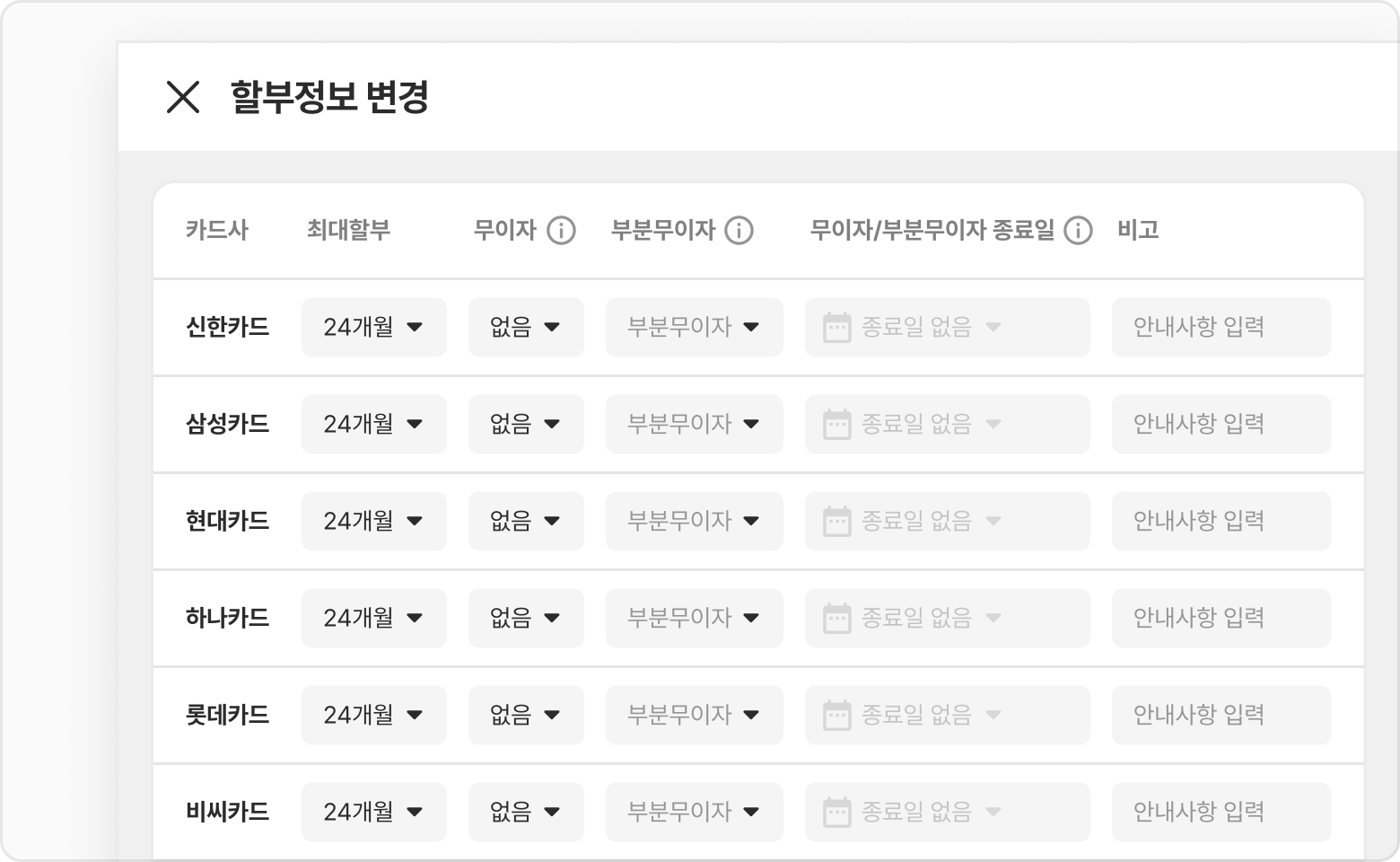Image resolution: width=1400 pixels, height=862 pixels.
Task: Open 비씨카드 무이자 없음 dropdown
Action: [x=526, y=813]
